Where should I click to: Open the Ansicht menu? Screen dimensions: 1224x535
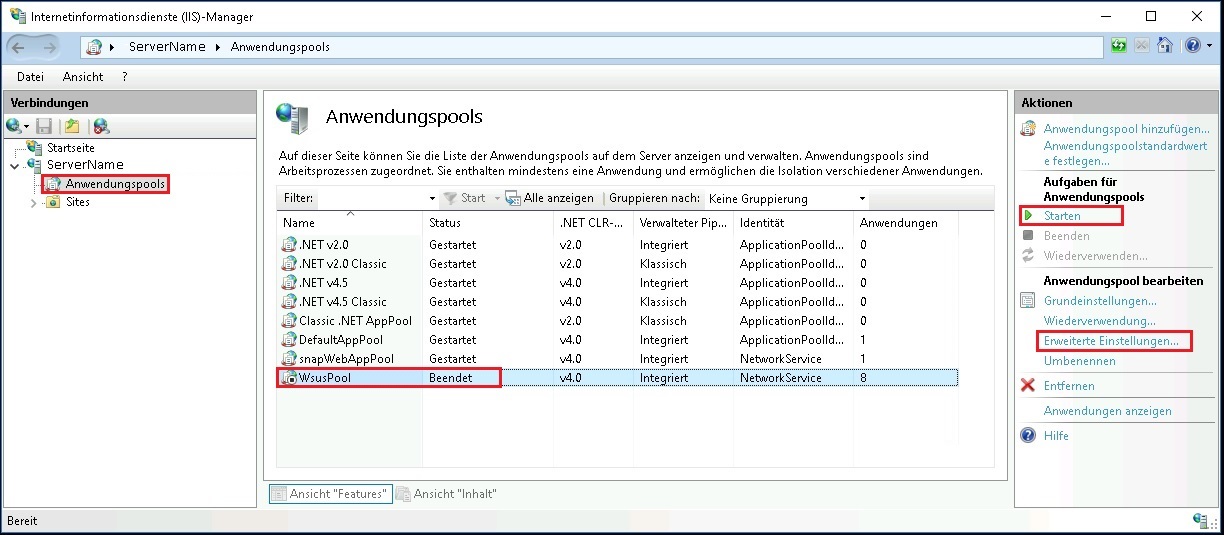[x=83, y=76]
